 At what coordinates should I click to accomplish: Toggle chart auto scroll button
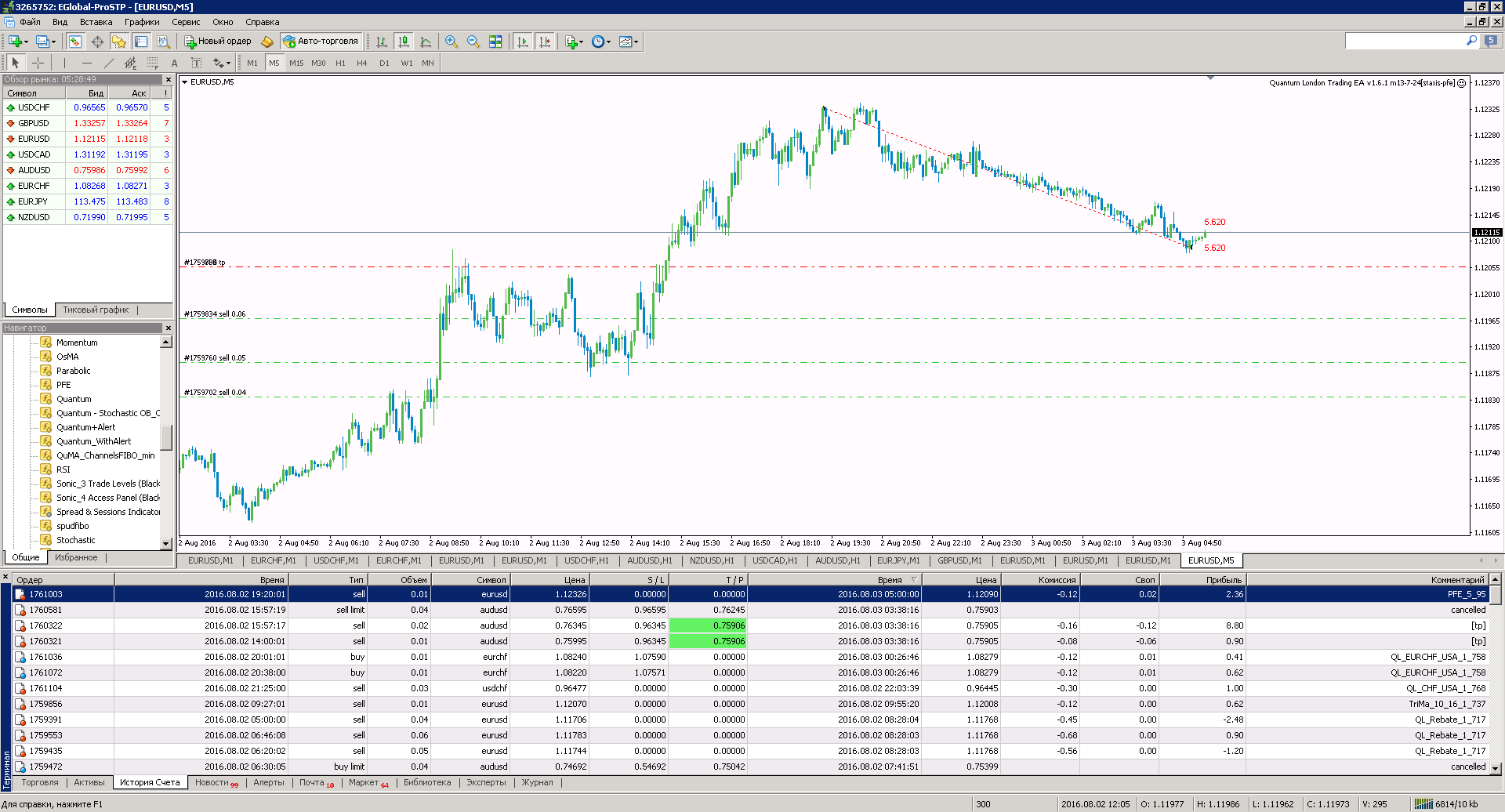(523, 42)
